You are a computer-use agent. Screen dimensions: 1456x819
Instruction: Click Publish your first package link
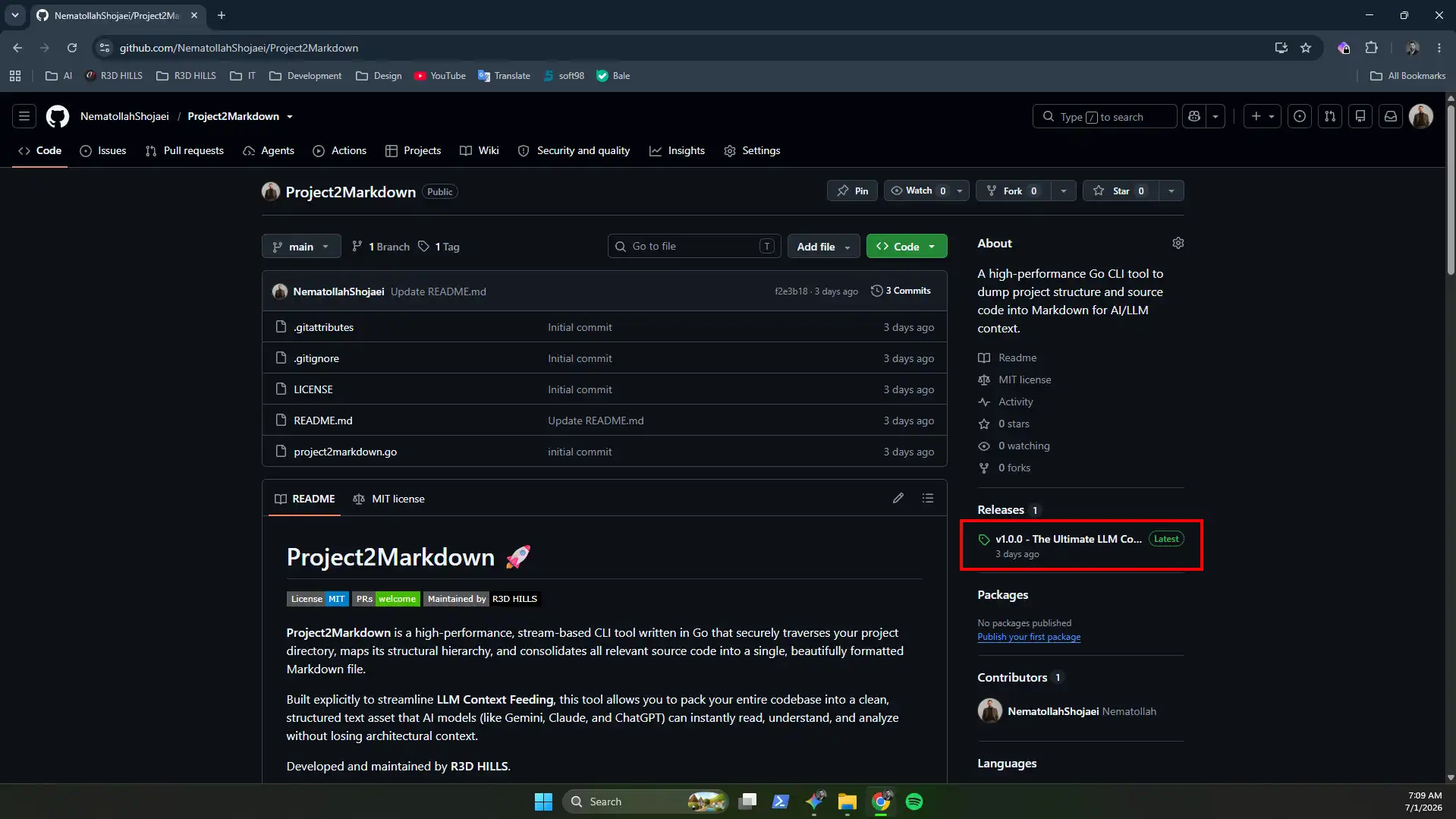pos(1029,637)
